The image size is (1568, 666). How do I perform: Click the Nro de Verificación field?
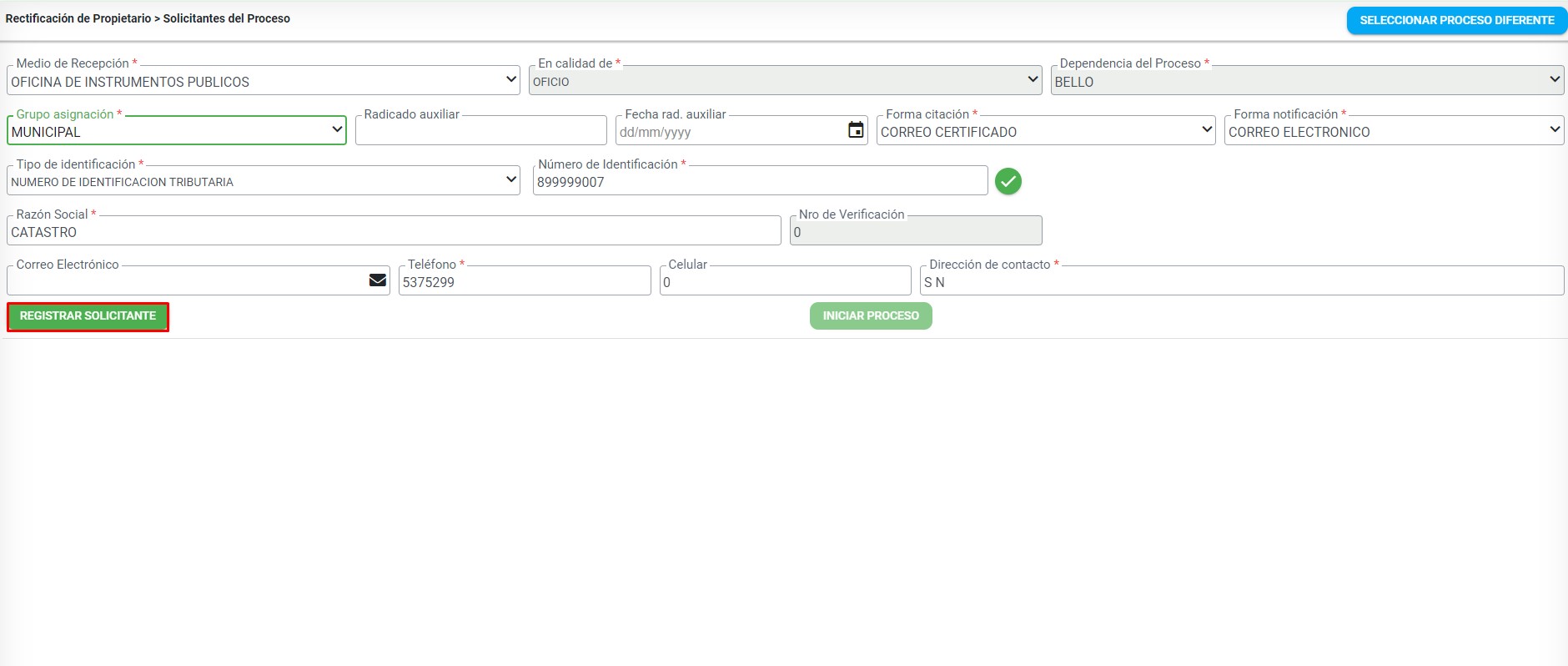tap(915, 232)
